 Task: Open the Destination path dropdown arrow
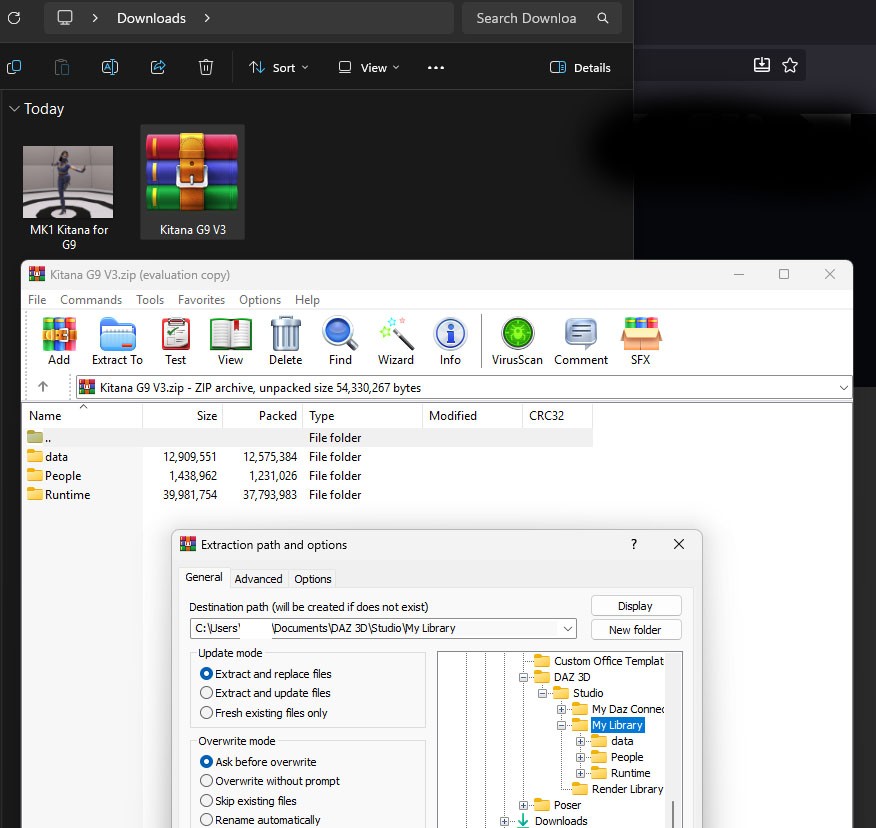pos(568,629)
